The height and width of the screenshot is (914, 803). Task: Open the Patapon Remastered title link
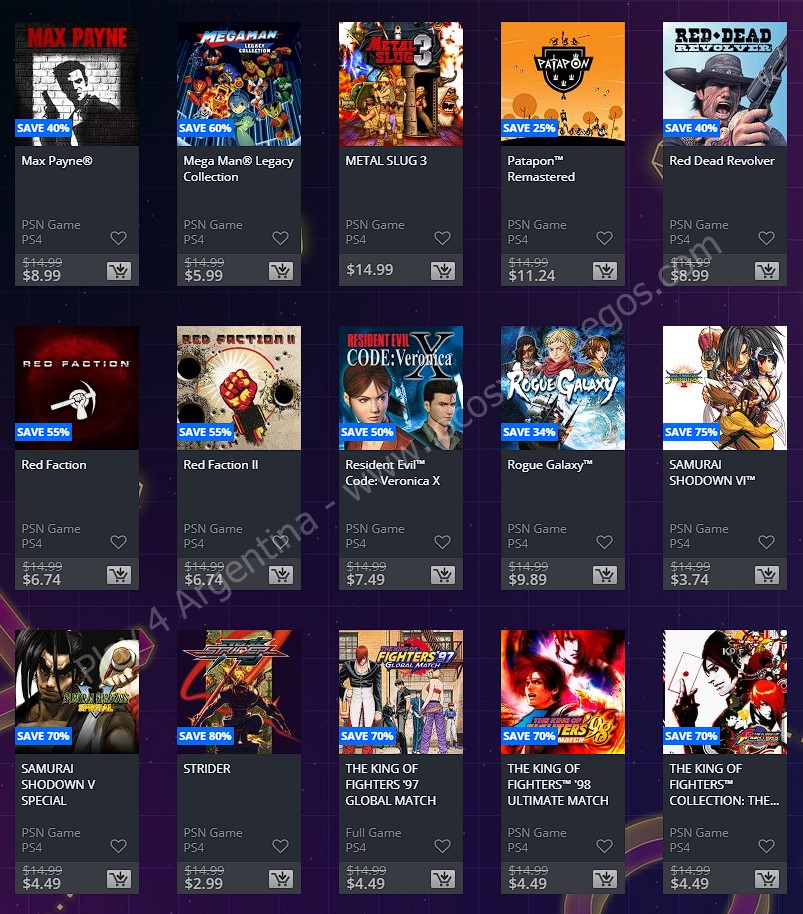point(541,168)
